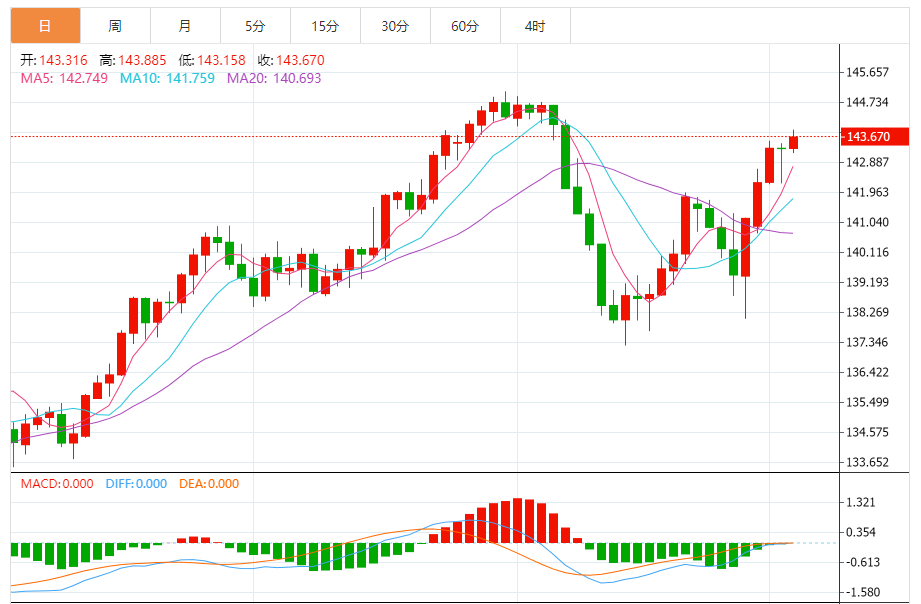The width and height of the screenshot is (921, 604).
Task: Click the 0.354 MACD axis label
Action: point(861,532)
